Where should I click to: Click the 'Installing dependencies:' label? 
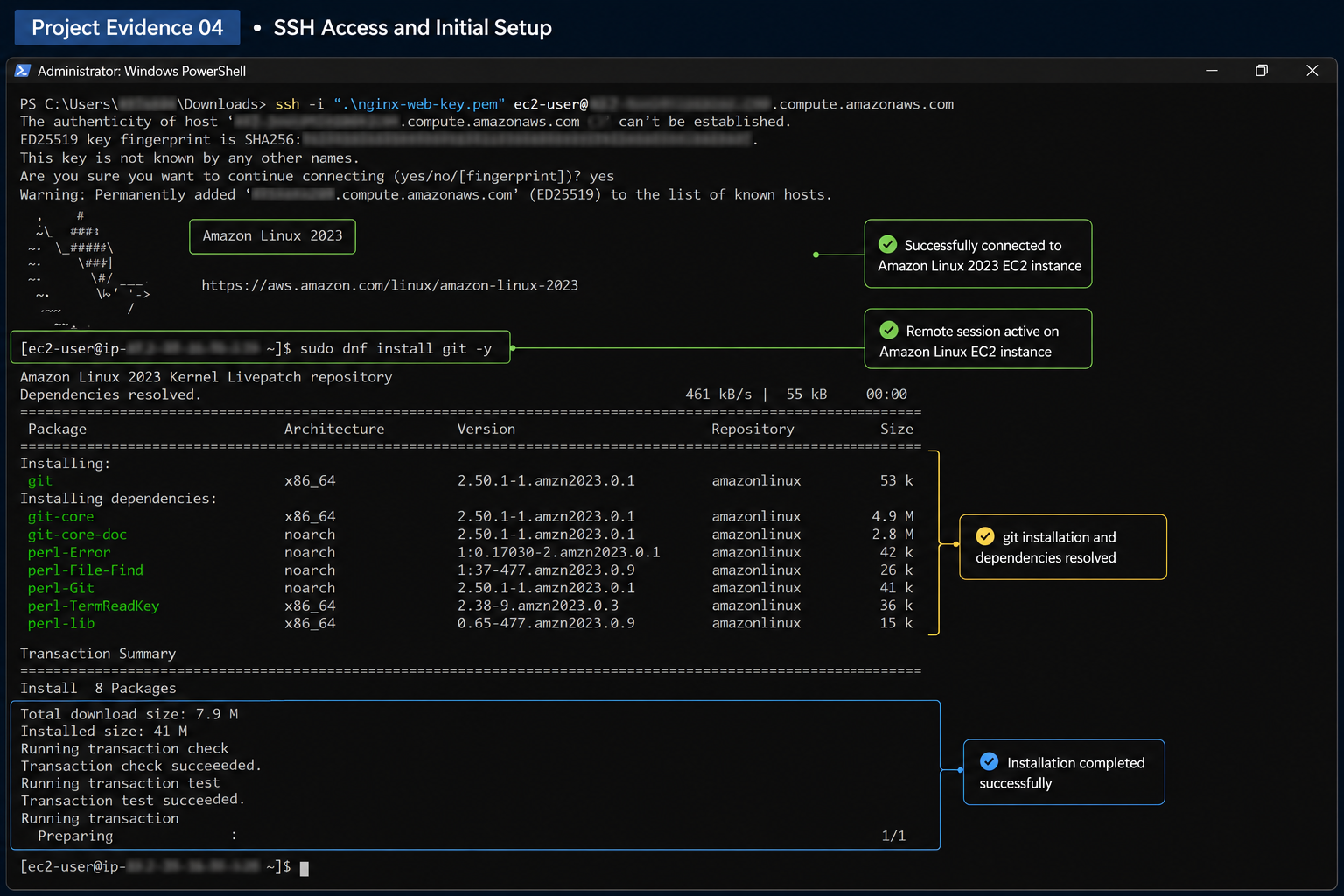[x=118, y=499]
